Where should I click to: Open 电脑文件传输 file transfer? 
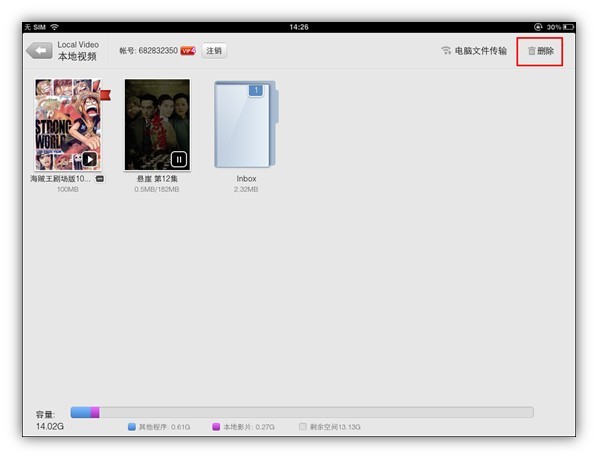coord(481,51)
